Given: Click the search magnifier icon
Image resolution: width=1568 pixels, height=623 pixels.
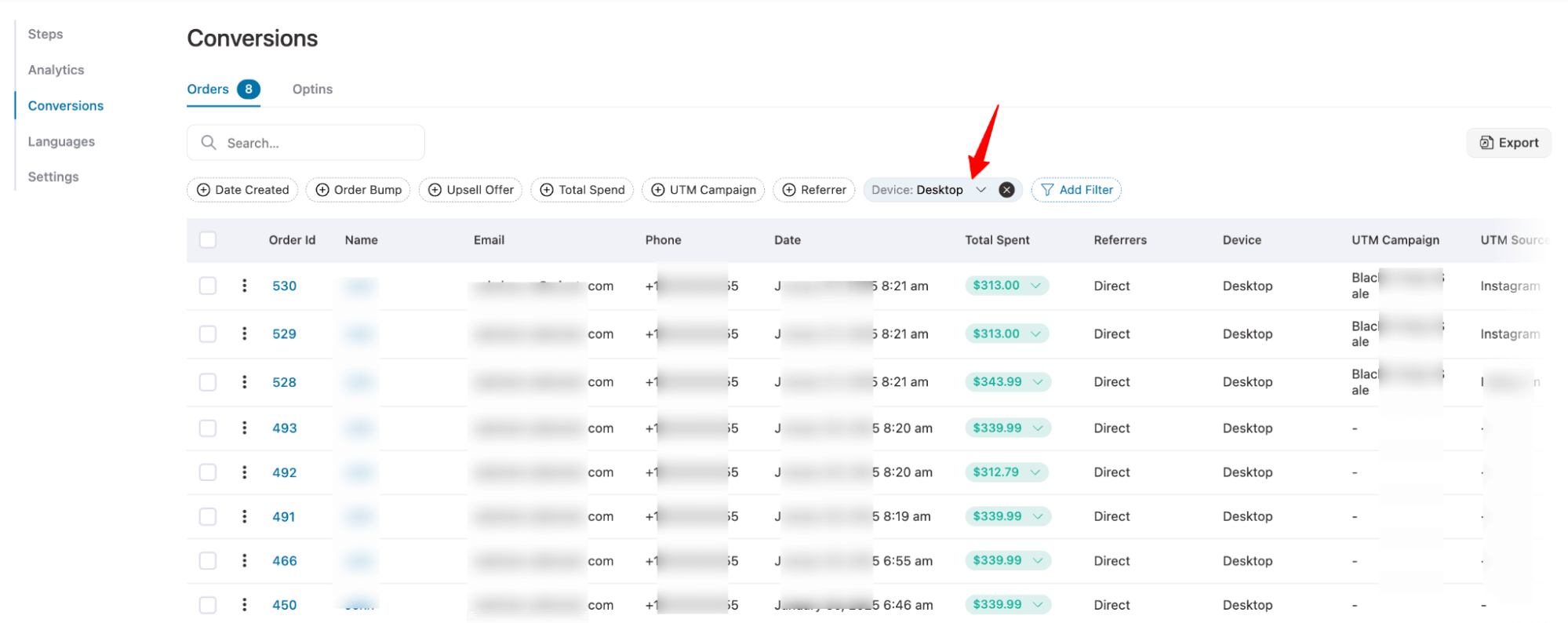Looking at the screenshot, I should pos(209,142).
